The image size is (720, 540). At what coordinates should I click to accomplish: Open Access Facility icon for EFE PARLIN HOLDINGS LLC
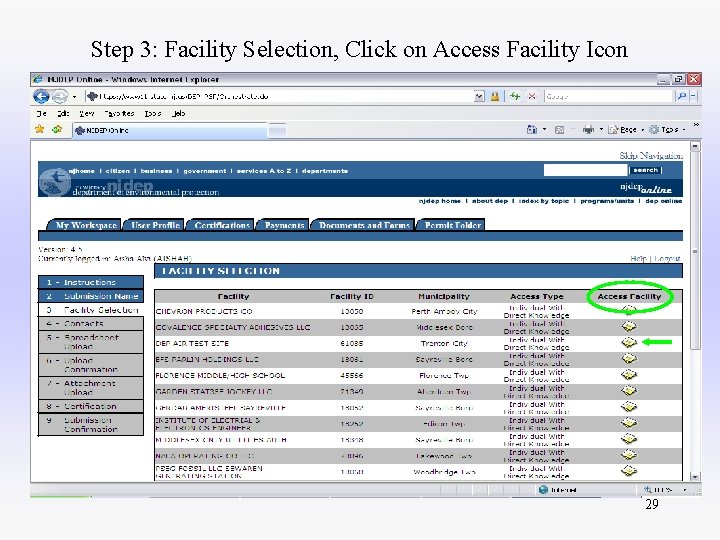tap(629, 359)
